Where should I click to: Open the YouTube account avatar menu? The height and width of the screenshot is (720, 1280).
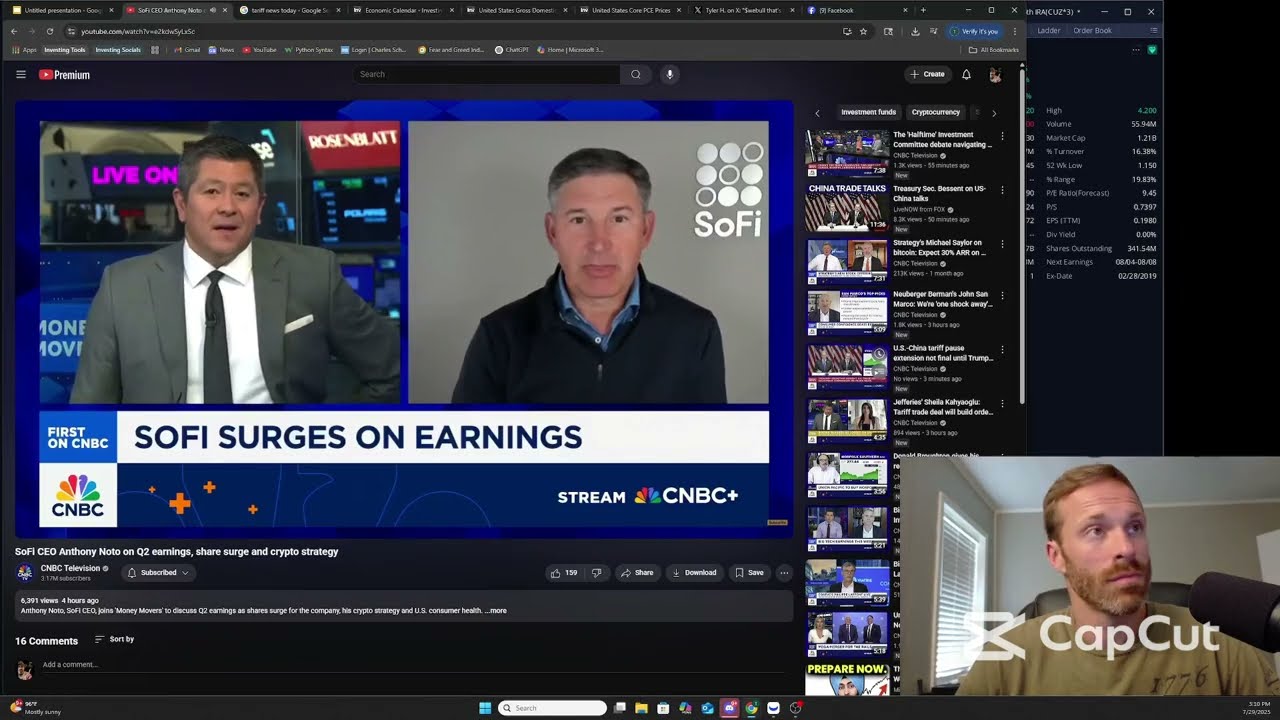coord(995,74)
